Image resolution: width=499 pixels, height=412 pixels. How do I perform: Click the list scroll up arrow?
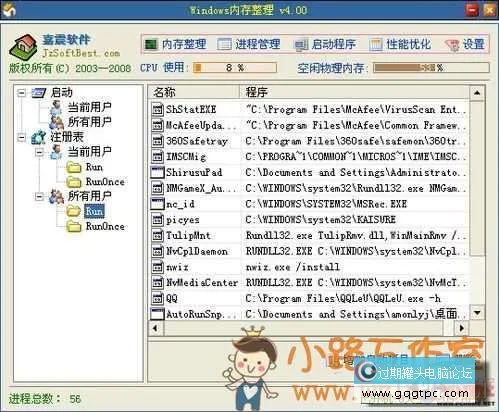pos(477,93)
